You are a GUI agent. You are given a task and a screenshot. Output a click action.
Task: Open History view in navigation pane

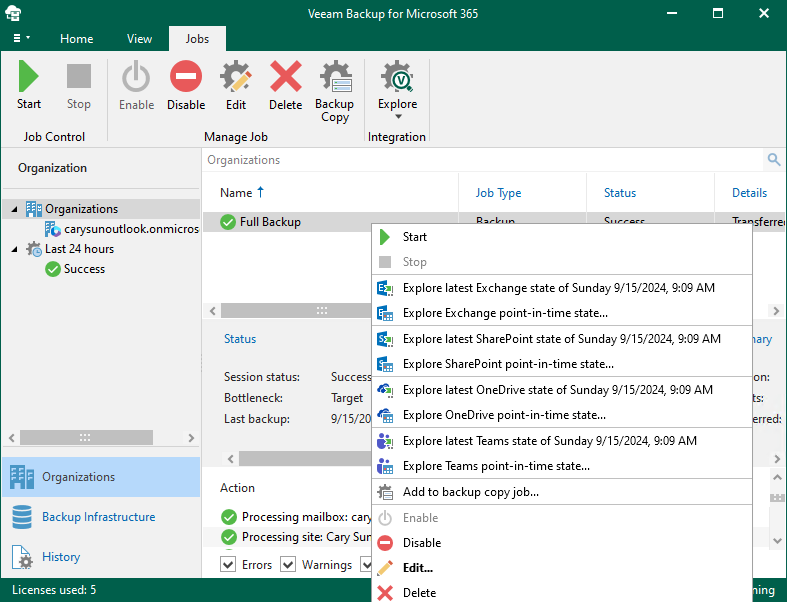click(x=101, y=557)
